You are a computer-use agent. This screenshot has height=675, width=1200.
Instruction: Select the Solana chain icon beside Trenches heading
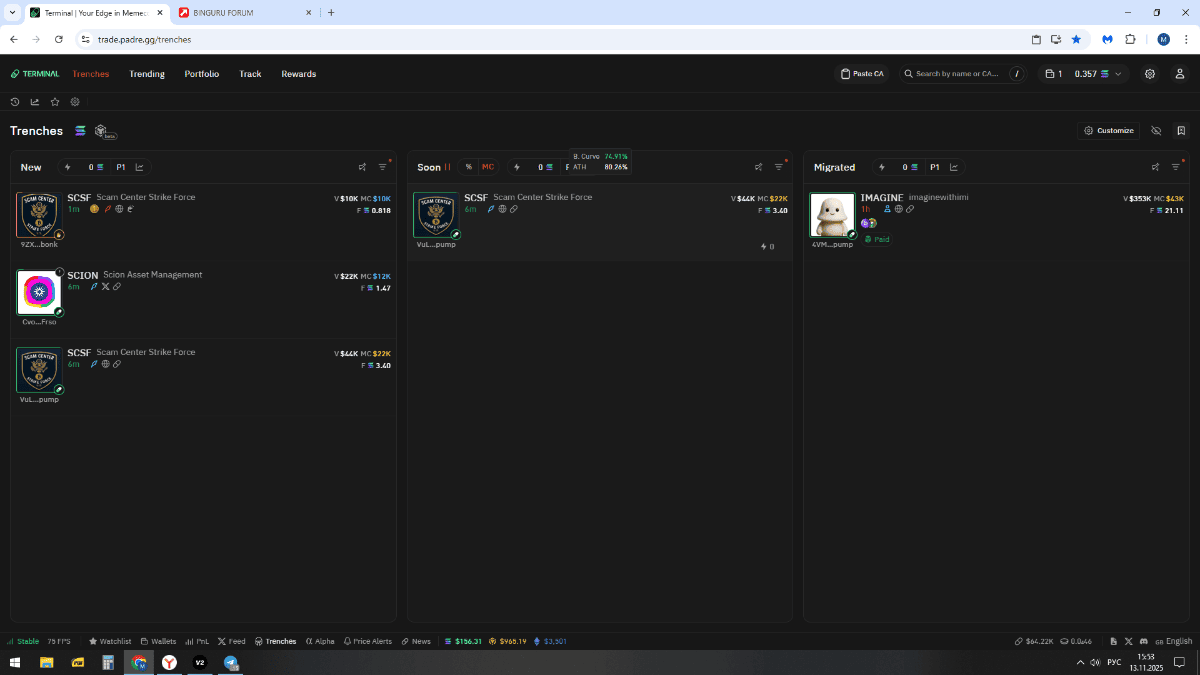coord(81,131)
